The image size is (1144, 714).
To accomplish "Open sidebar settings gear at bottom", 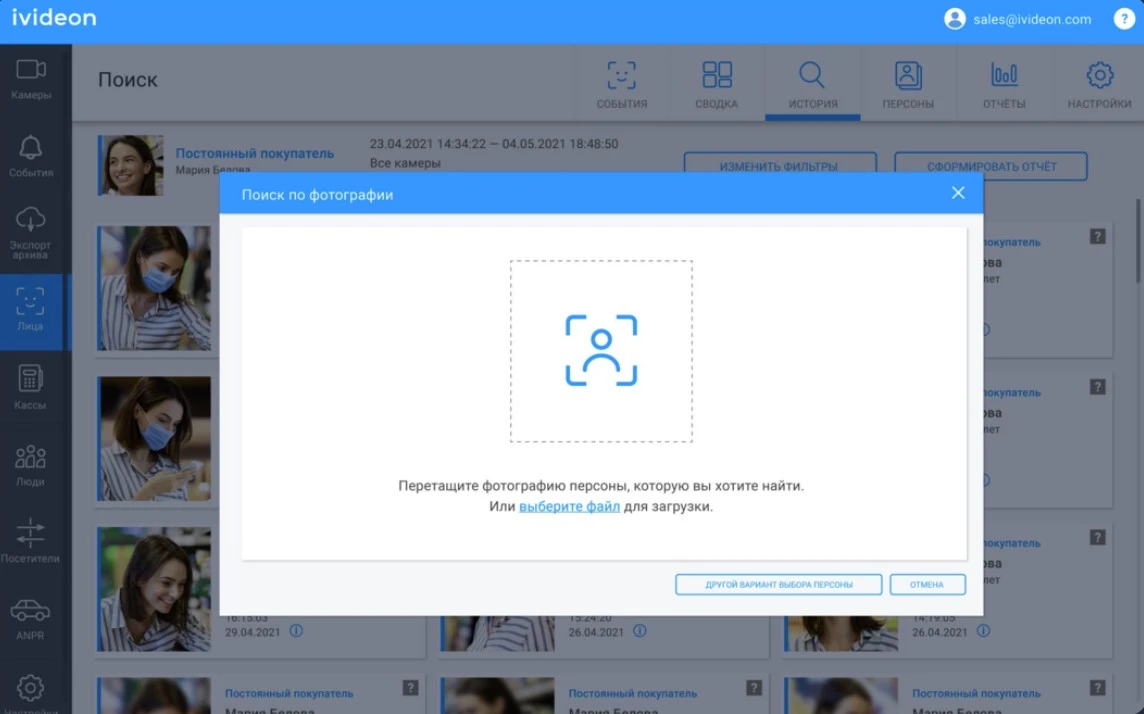I will (x=31, y=688).
